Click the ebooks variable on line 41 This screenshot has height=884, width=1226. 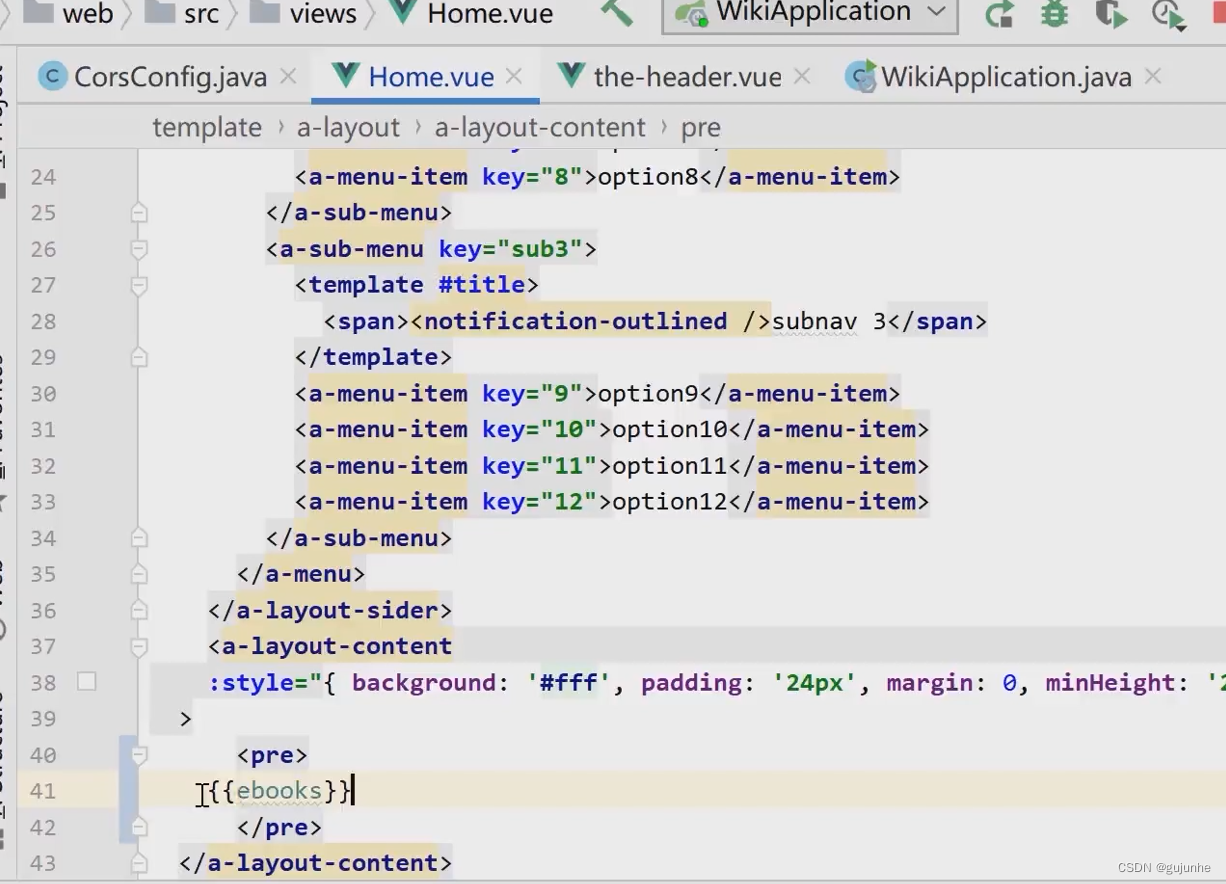click(279, 791)
